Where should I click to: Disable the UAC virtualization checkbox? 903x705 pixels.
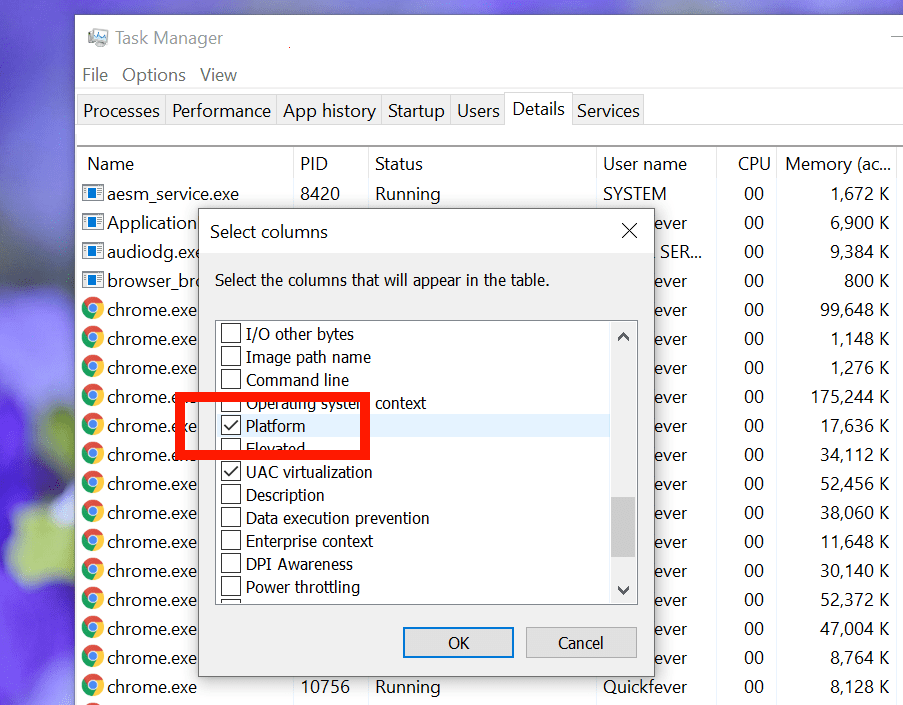pos(231,472)
